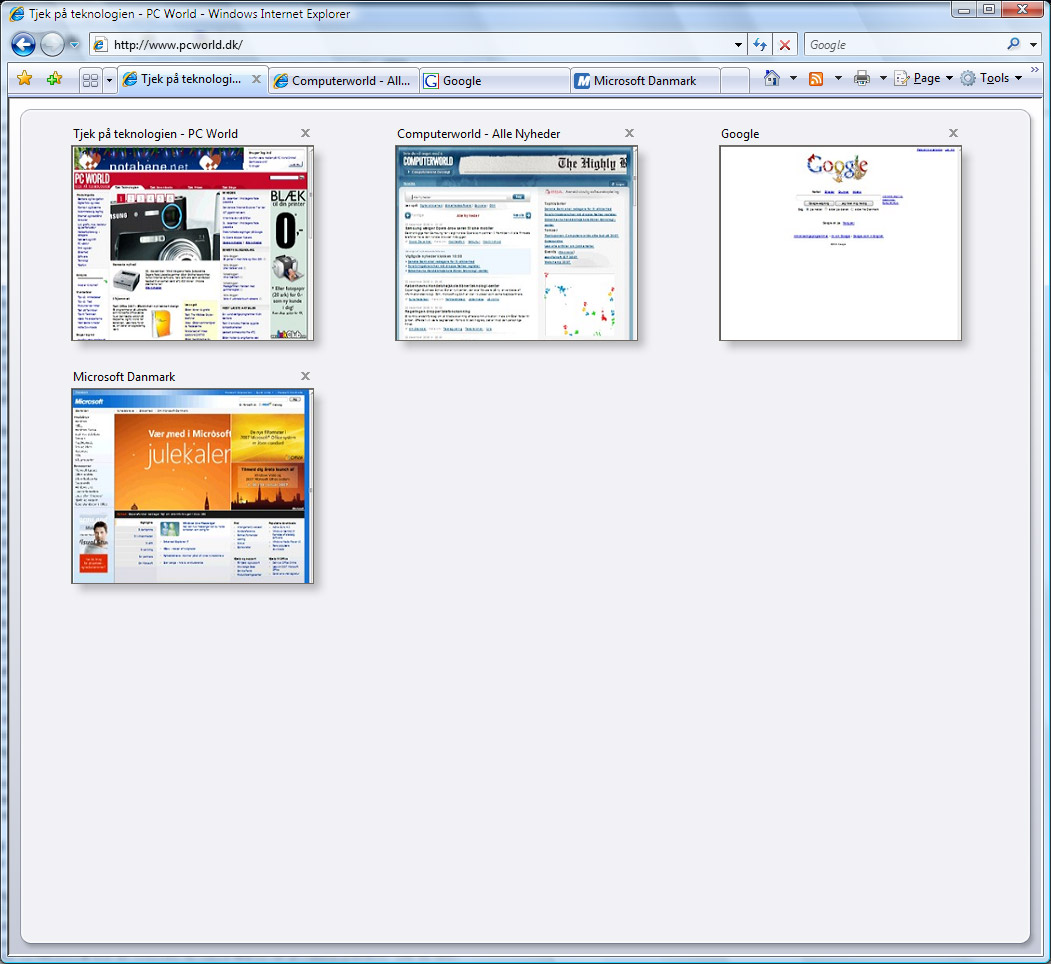Close the Google thumbnail in Quick Tabs
Viewport: 1051px width, 964px height.
tap(953, 133)
